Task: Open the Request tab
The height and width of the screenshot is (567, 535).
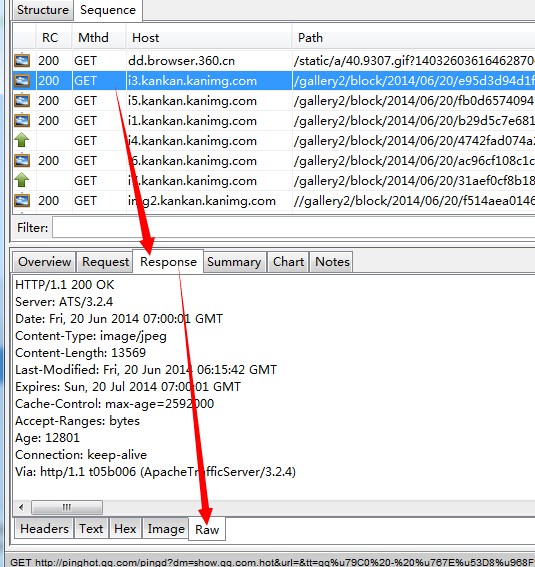Action: coord(105,262)
